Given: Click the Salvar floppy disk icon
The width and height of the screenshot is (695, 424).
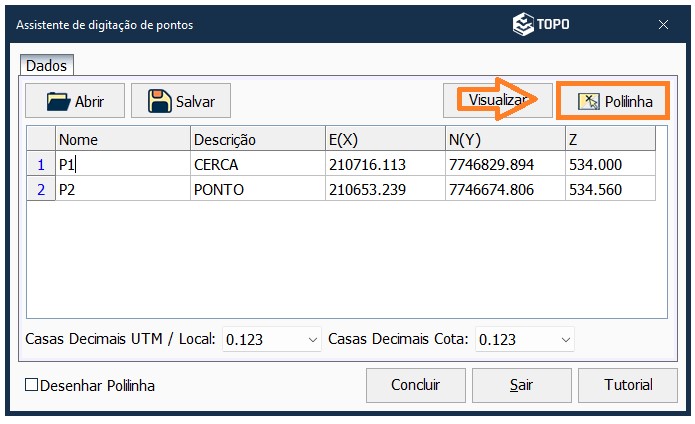Looking at the screenshot, I should point(159,101).
